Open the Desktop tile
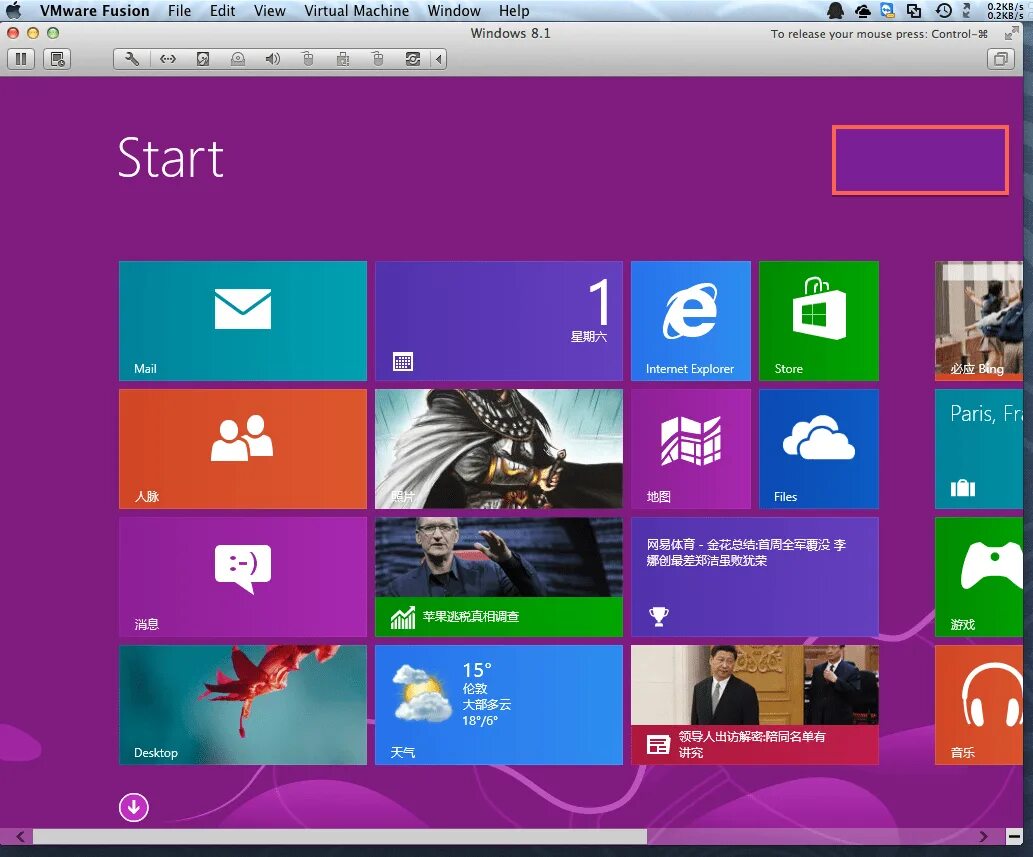 coord(242,705)
